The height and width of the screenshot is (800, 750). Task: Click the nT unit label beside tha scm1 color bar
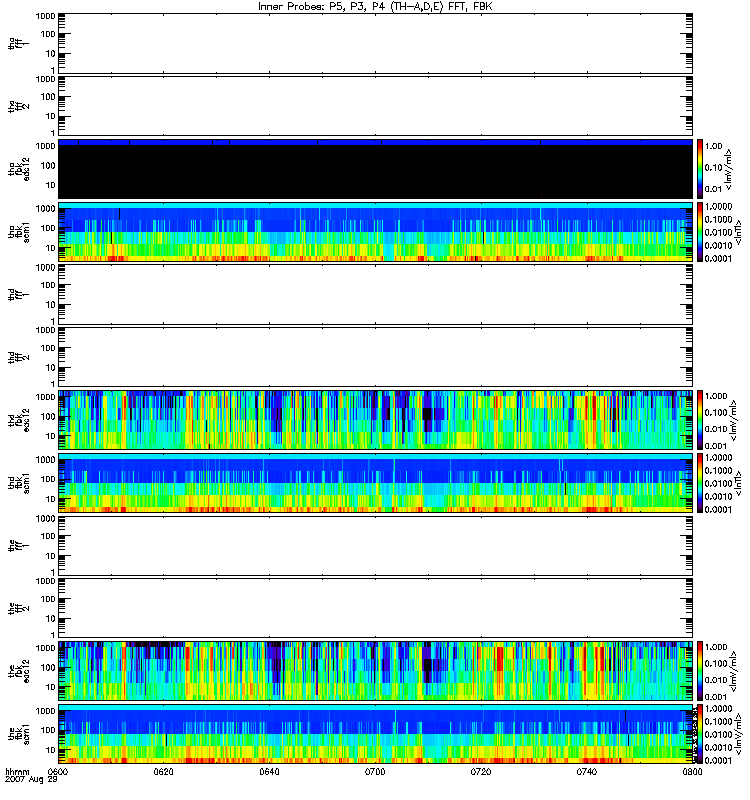[738, 232]
